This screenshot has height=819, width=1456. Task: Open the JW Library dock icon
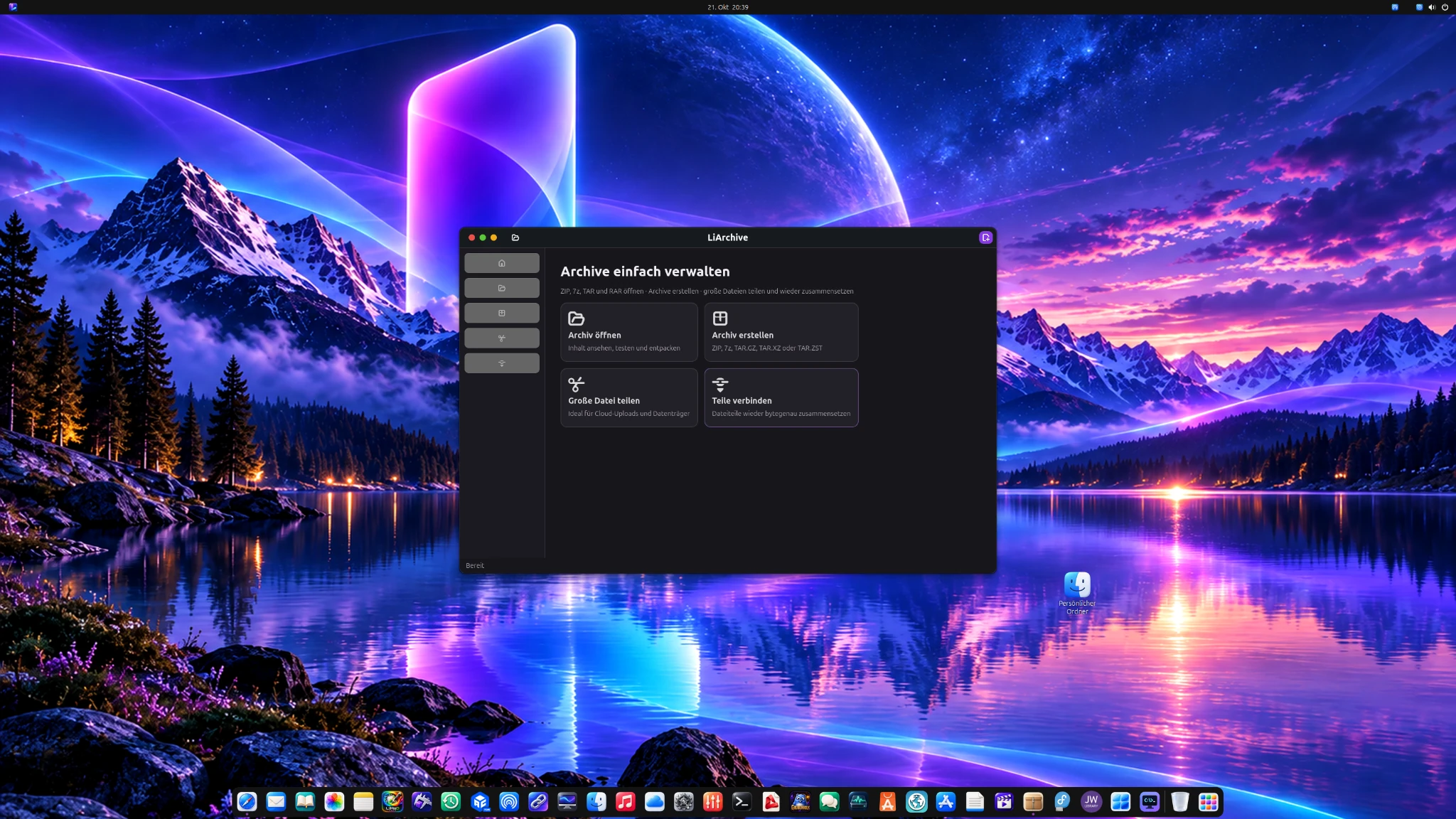[x=1091, y=802]
